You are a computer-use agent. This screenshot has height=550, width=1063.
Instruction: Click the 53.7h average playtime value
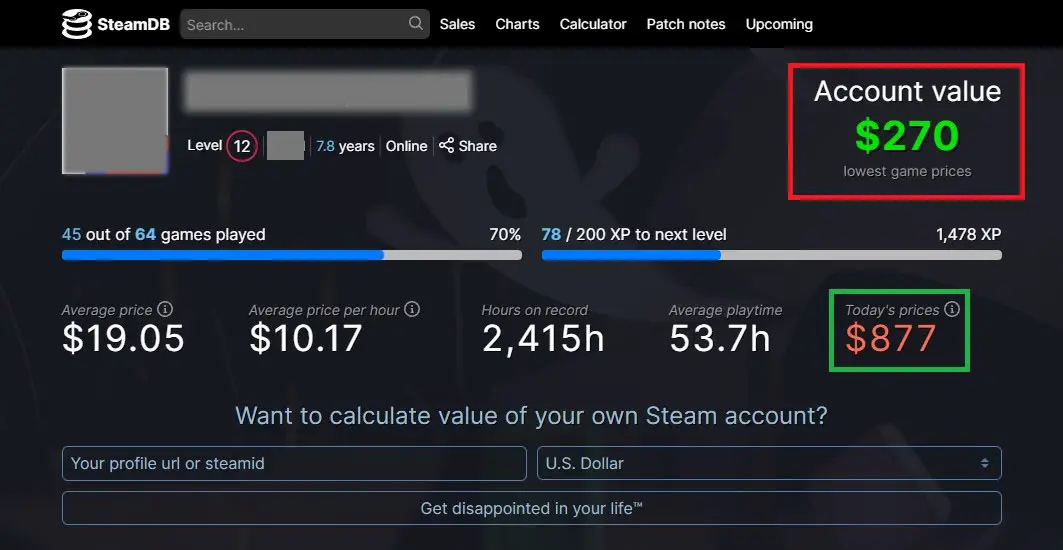pyautogui.click(x=720, y=338)
